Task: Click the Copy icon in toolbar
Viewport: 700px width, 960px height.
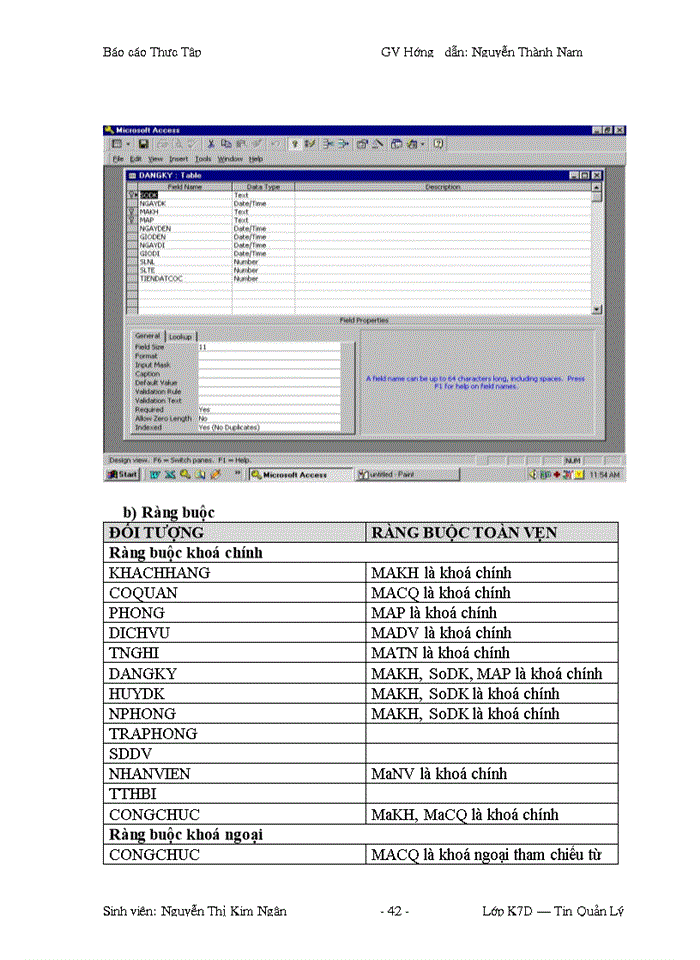Action: (226, 144)
